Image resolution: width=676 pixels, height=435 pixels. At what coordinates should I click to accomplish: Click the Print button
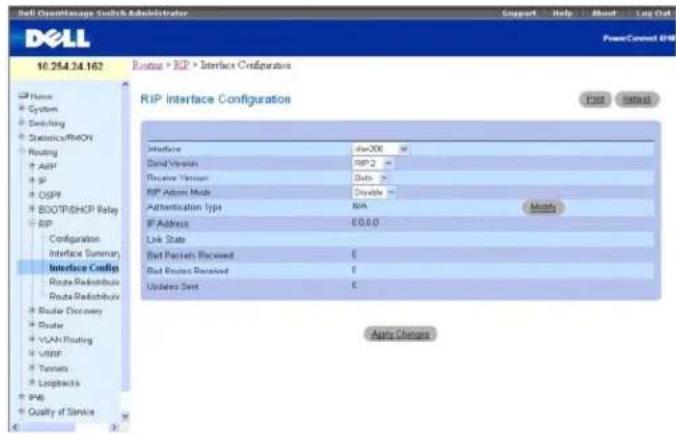595,100
